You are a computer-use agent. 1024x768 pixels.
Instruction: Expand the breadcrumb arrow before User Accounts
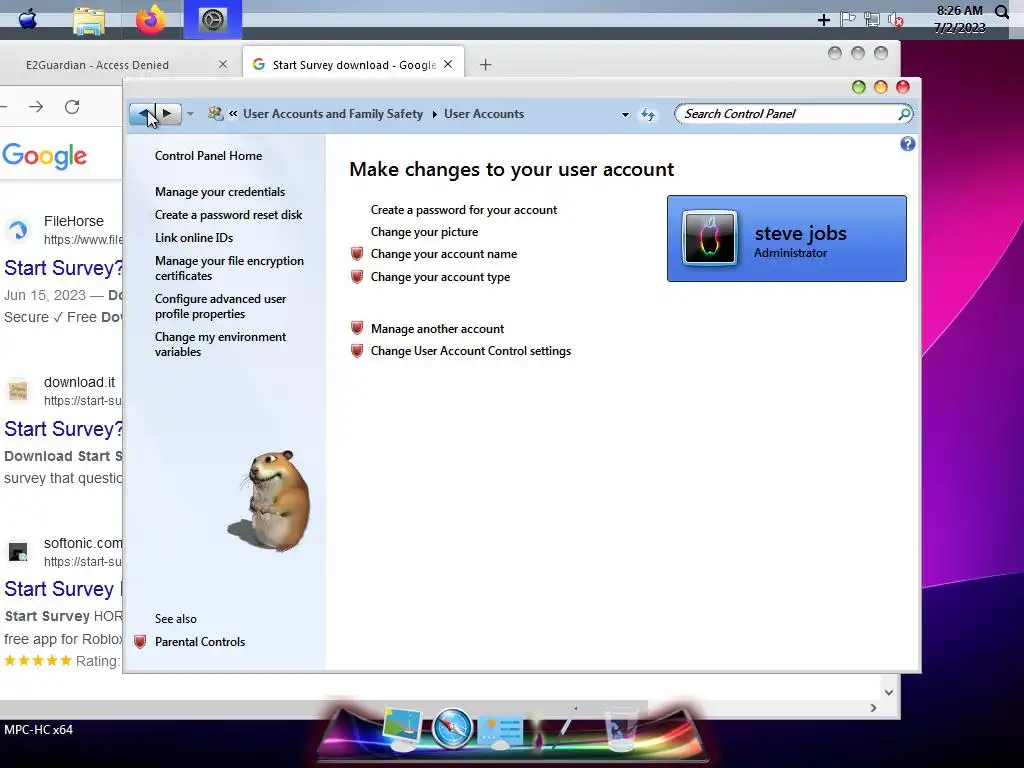point(434,114)
